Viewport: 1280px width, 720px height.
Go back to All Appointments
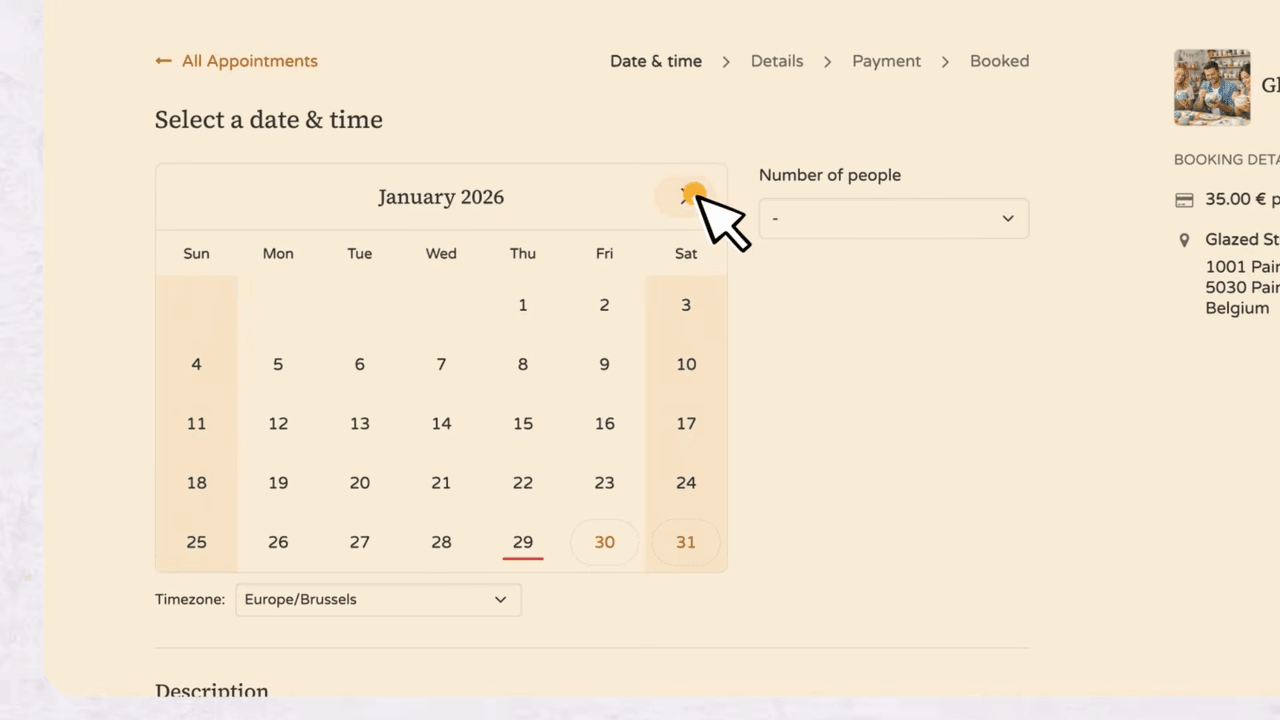pos(249,61)
